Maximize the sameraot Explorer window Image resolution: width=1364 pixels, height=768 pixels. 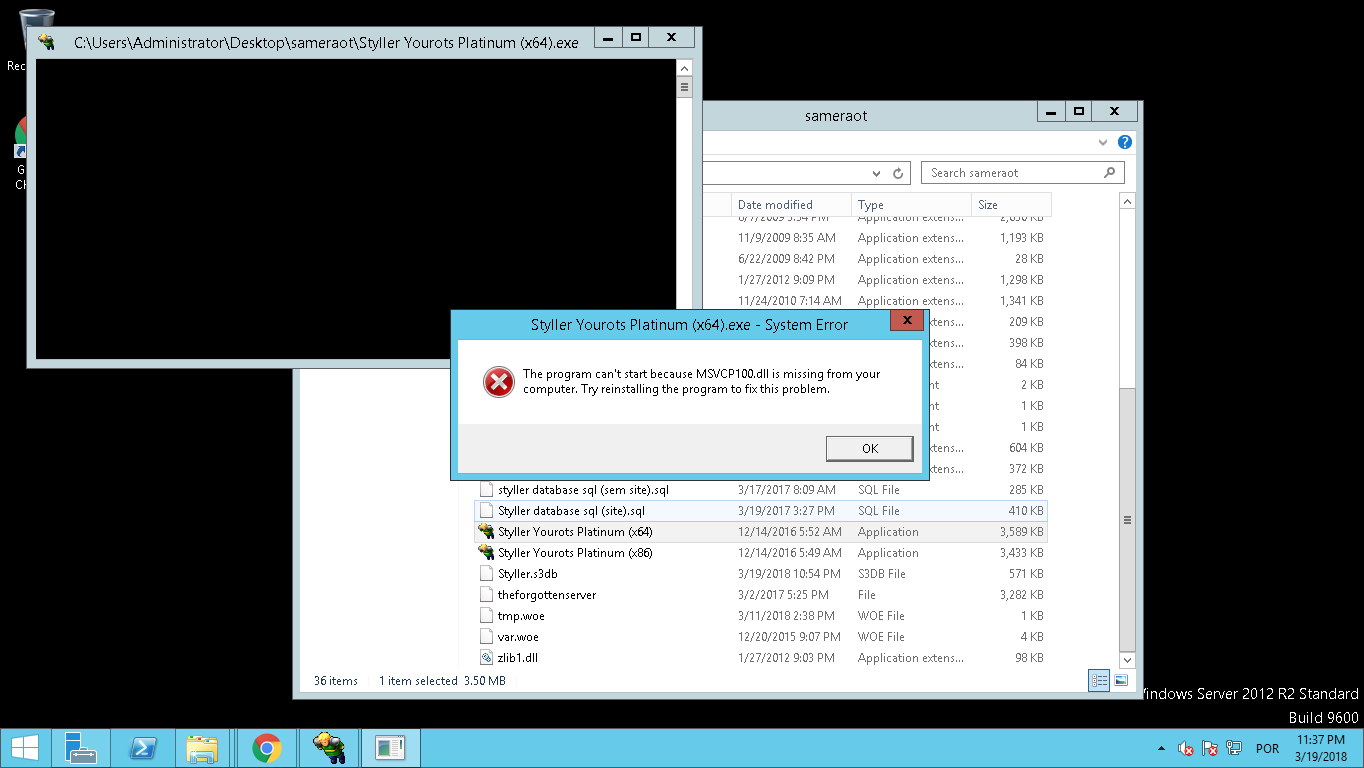coord(1078,111)
